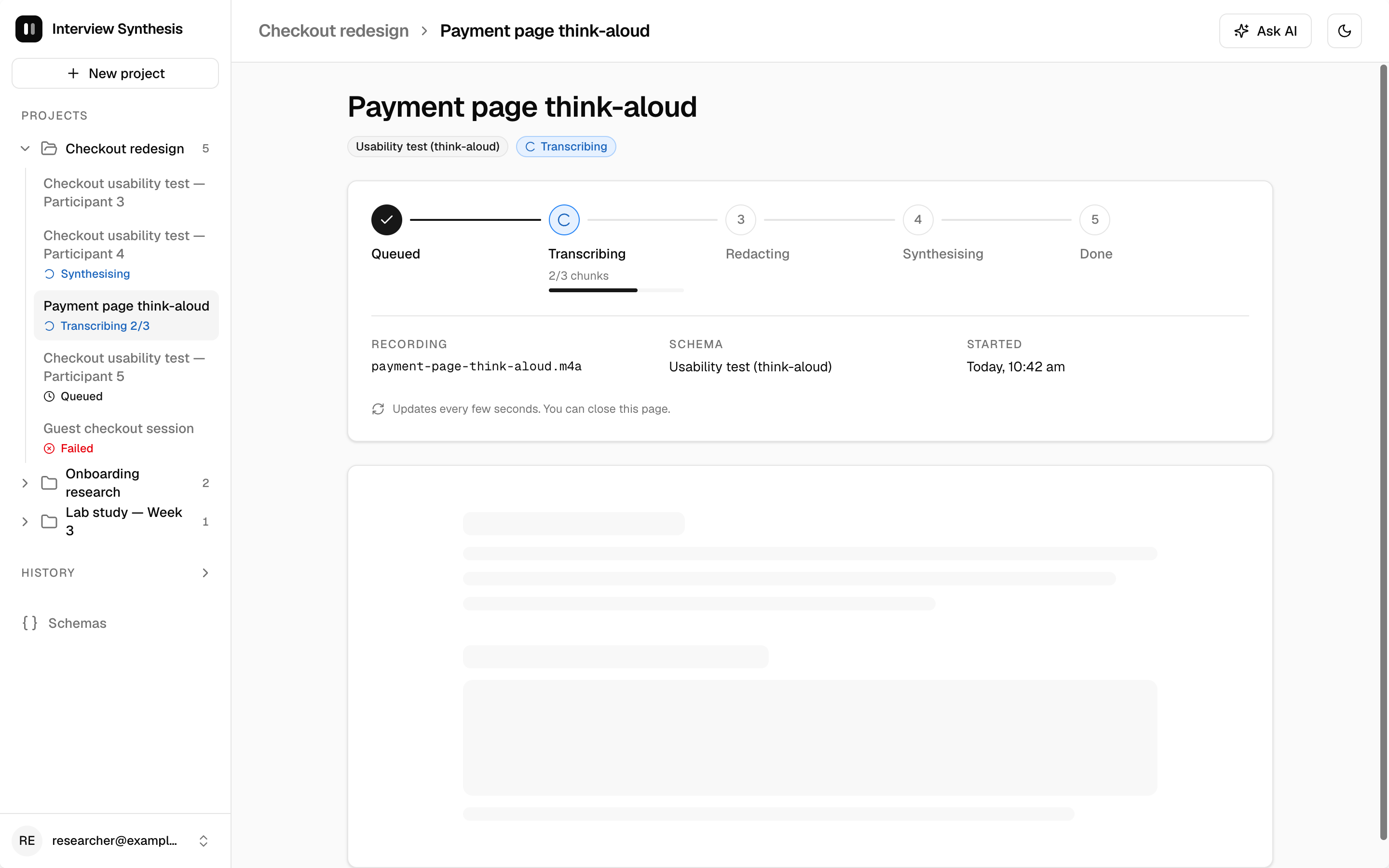The image size is (1389, 868).
Task: Click the Interview Synthesis logo icon
Action: pyautogui.click(x=29, y=29)
